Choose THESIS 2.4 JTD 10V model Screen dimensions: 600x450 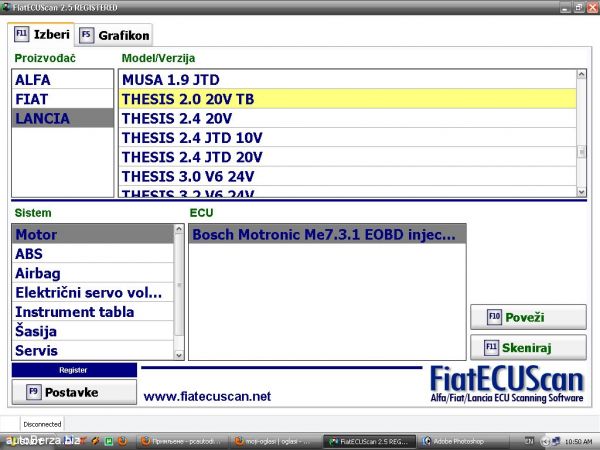point(347,137)
